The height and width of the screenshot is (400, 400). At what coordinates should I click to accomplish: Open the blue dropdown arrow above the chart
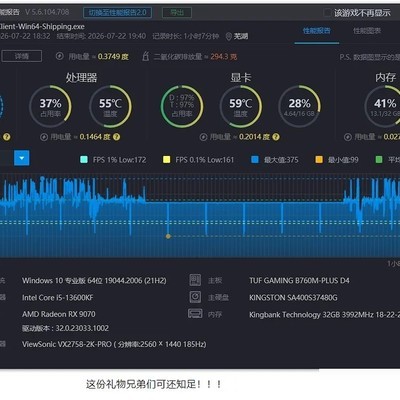pos(22,158)
